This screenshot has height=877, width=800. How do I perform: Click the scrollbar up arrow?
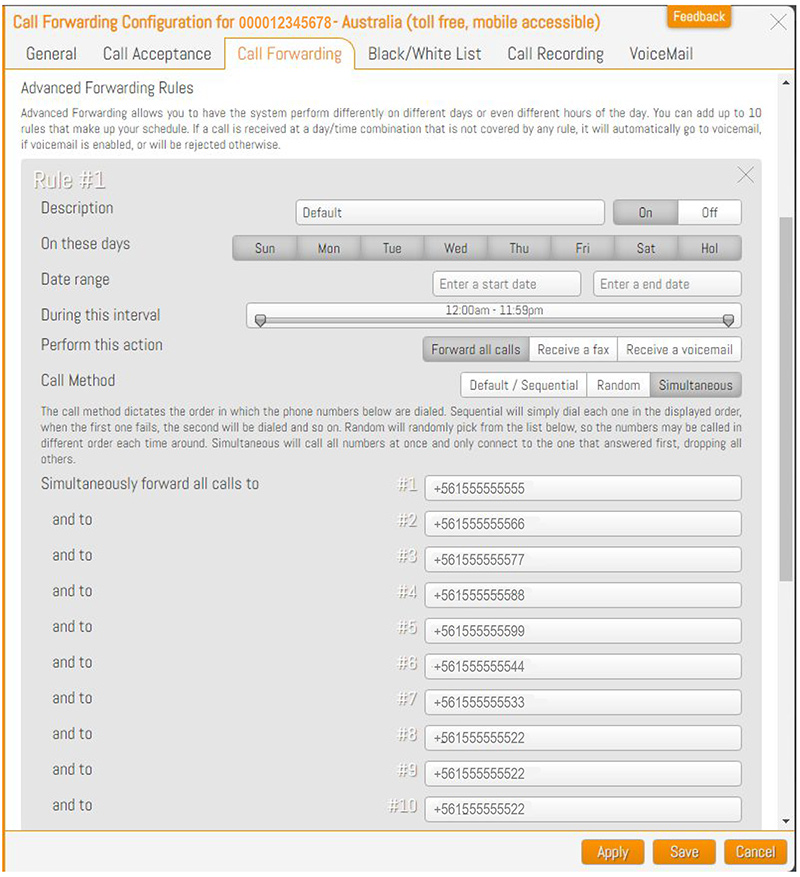(786, 79)
